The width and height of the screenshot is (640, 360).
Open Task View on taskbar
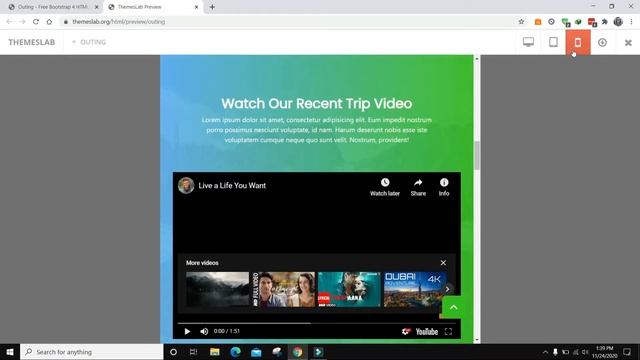click(193, 352)
